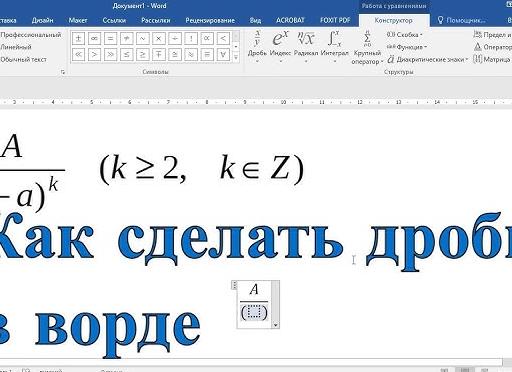Insert the greater-than symbol
Viewport: 512px width, 372px height.
pos(94,54)
